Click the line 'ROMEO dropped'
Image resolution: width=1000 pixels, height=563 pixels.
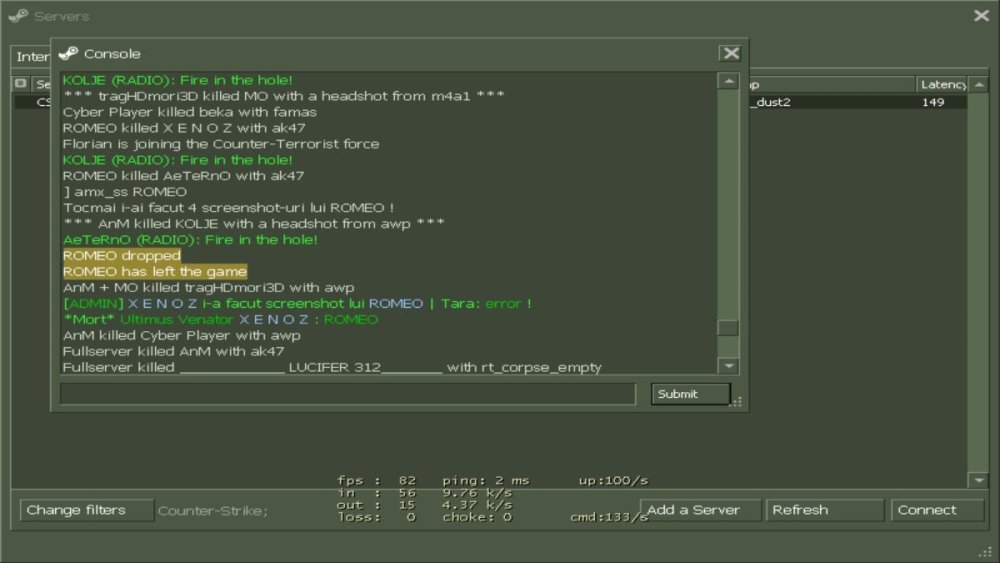tap(122, 256)
